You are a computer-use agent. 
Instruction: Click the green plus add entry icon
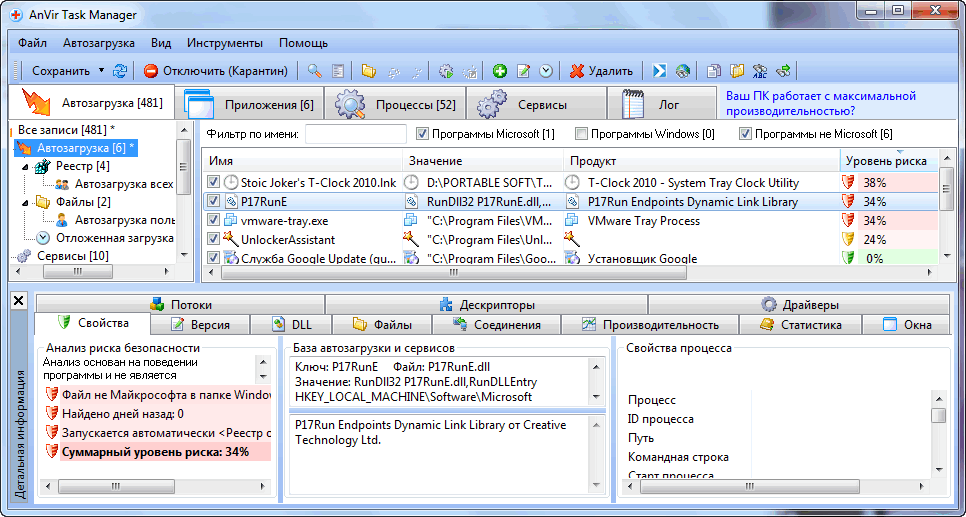tap(500, 71)
